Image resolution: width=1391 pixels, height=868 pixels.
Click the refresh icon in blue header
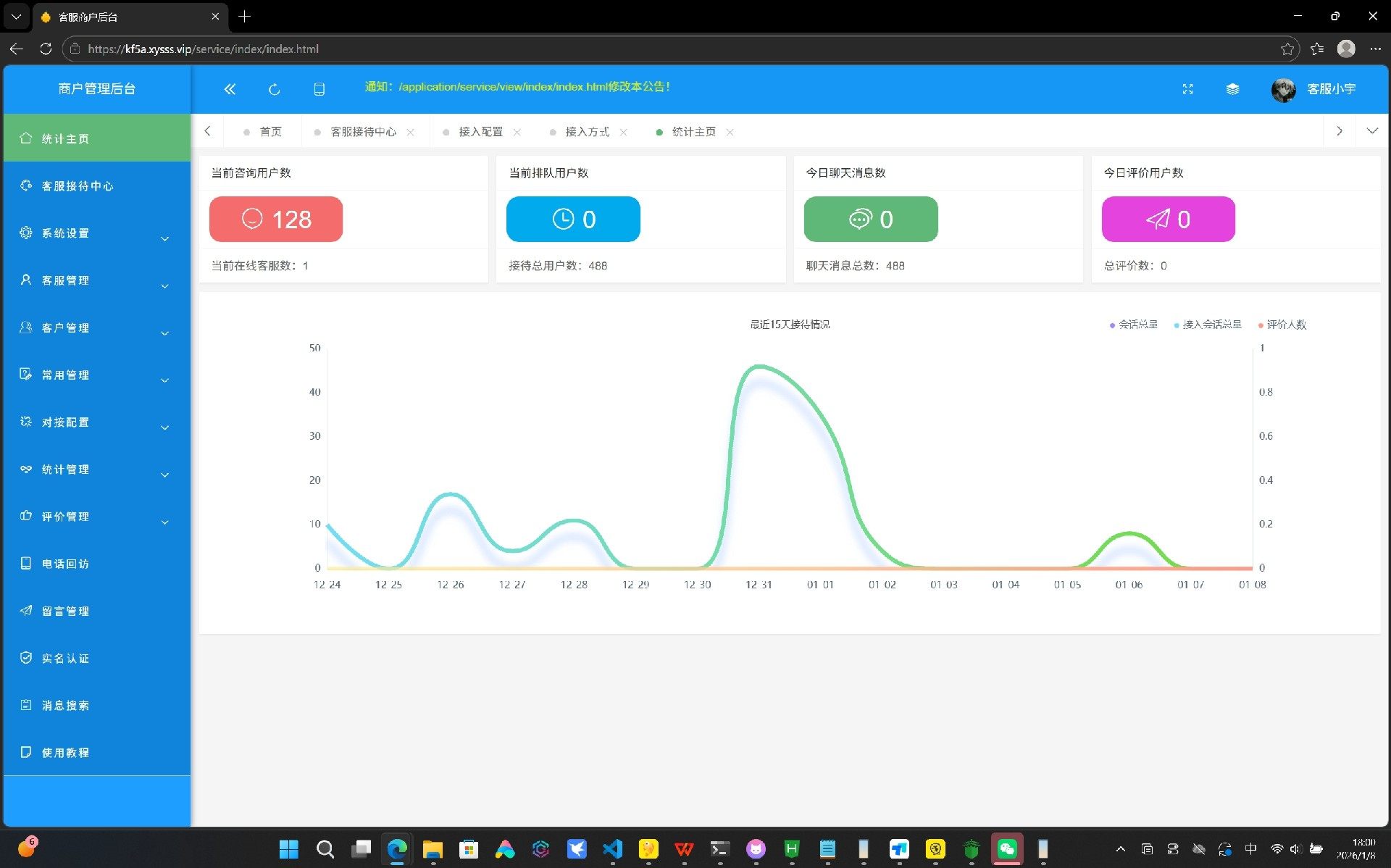(274, 89)
